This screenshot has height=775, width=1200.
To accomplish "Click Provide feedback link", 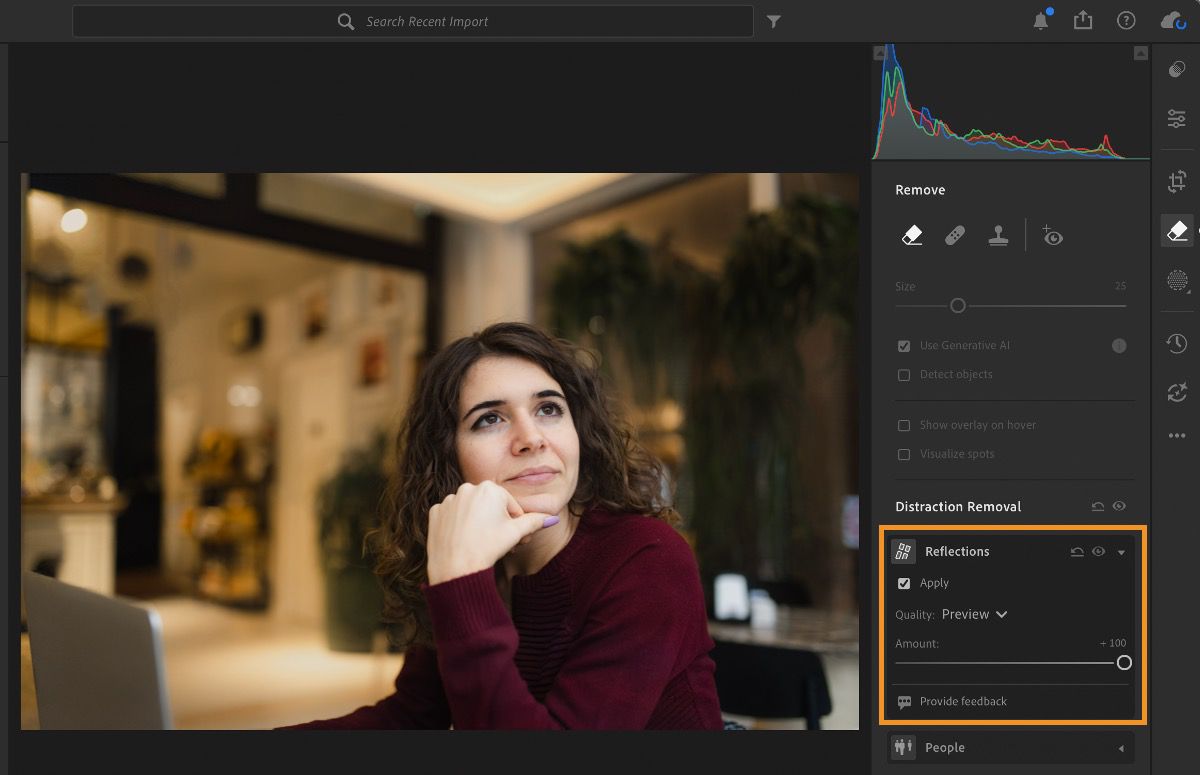I will 962,701.
